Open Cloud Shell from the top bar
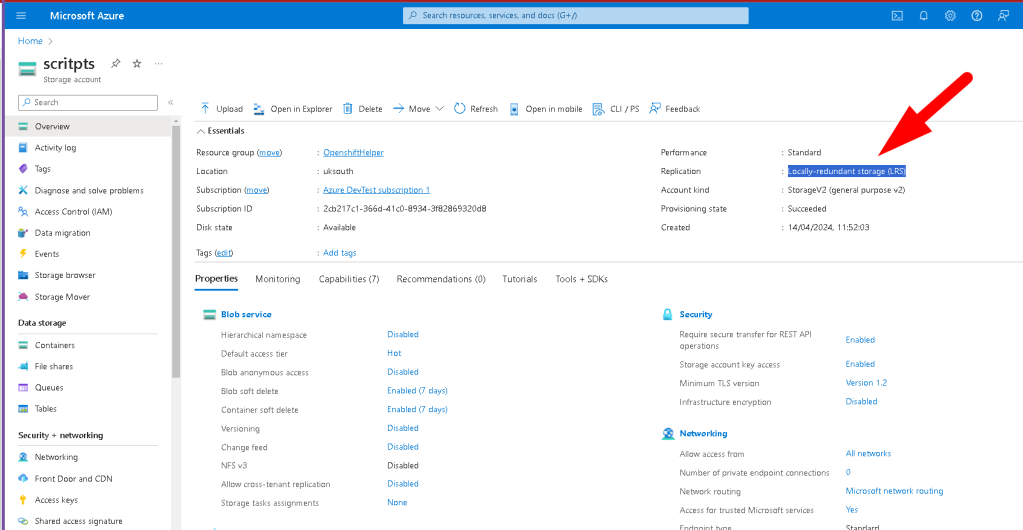Screen dimensions: 1023x530 click(897, 16)
